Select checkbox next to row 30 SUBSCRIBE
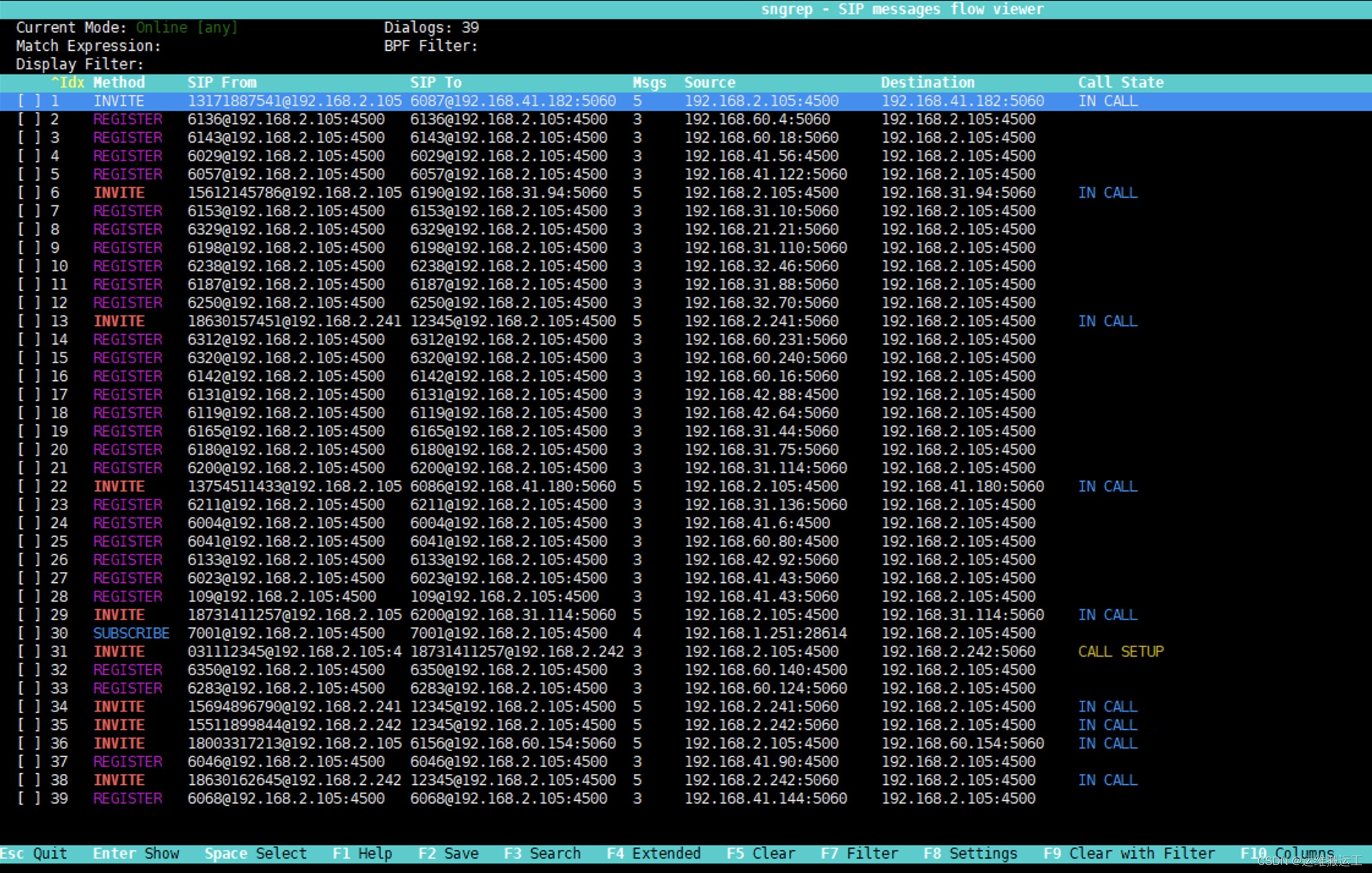The image size is (1372, 873). tap(29, 633)
